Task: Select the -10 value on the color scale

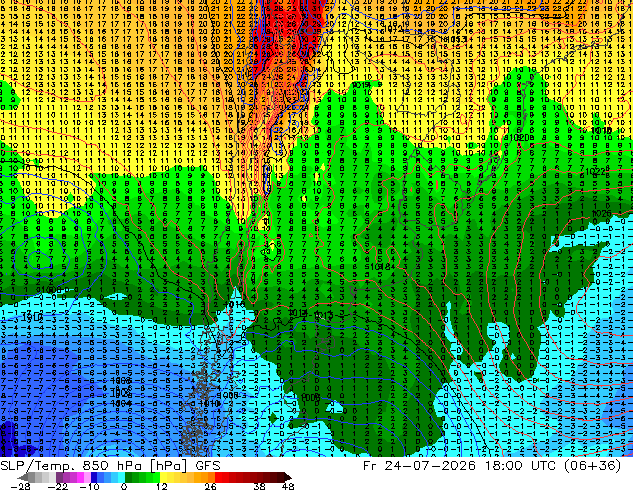Action: tap(89, 487)
